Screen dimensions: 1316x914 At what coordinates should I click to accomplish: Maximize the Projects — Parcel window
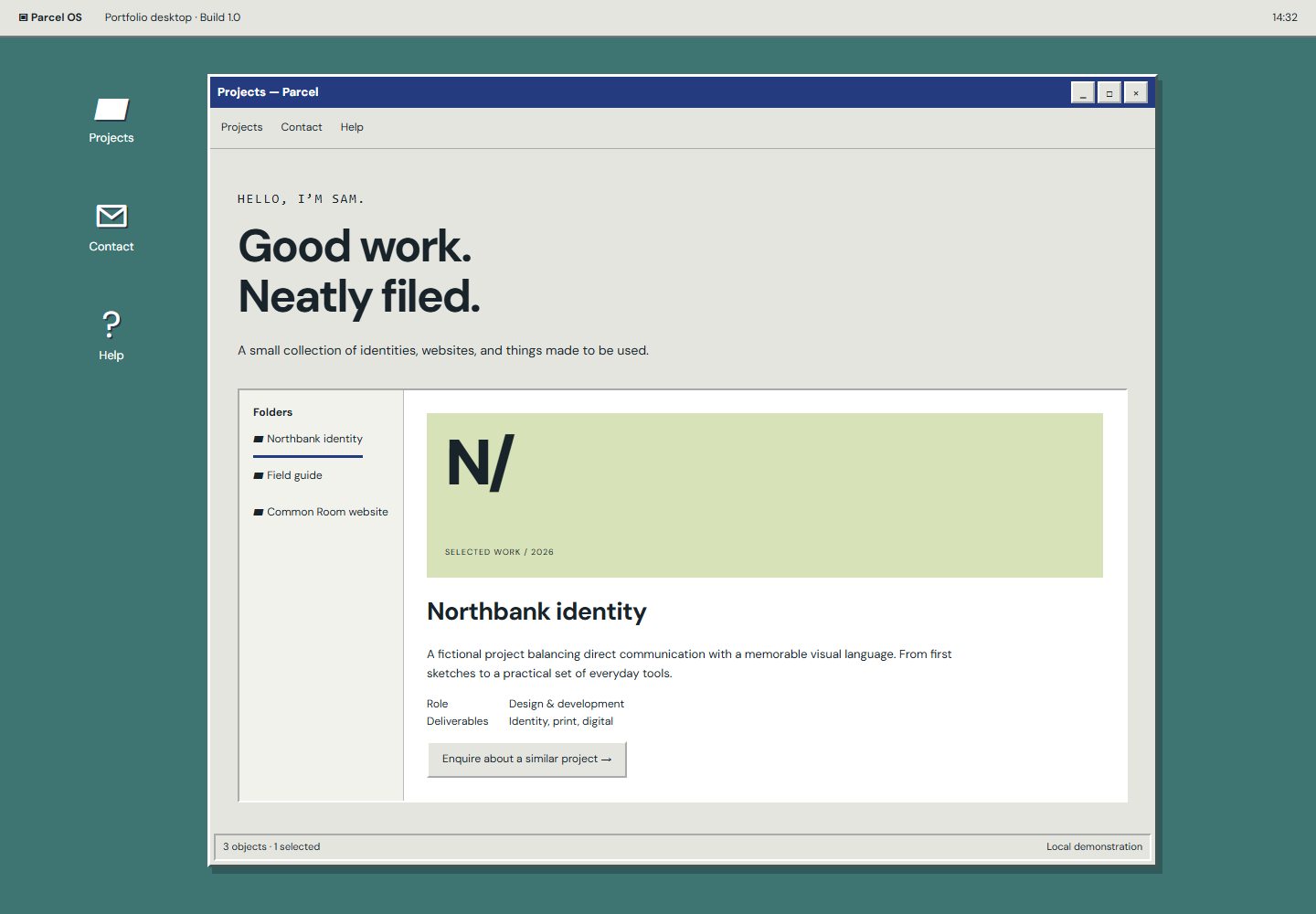1109,92
